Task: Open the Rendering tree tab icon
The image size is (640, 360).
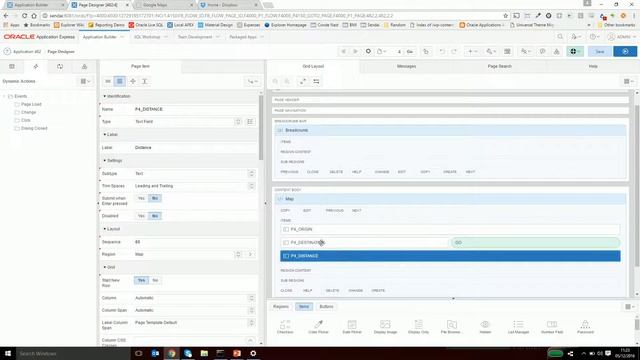Action: point(12,66)
